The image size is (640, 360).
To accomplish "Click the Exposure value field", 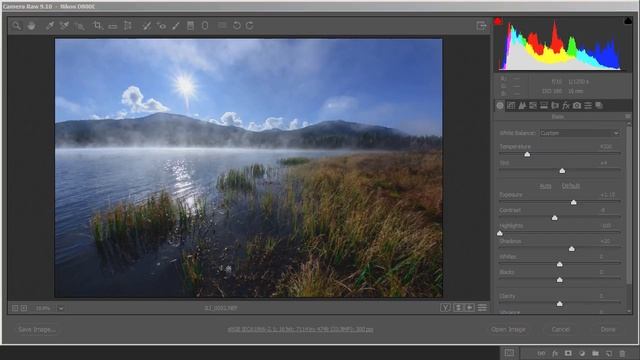I will [607, 195].
